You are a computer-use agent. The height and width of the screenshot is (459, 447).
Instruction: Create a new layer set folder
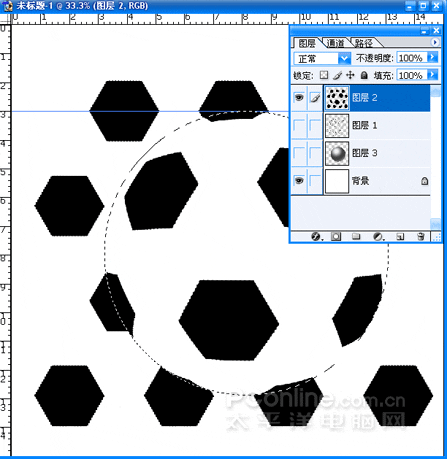point(356,237)
